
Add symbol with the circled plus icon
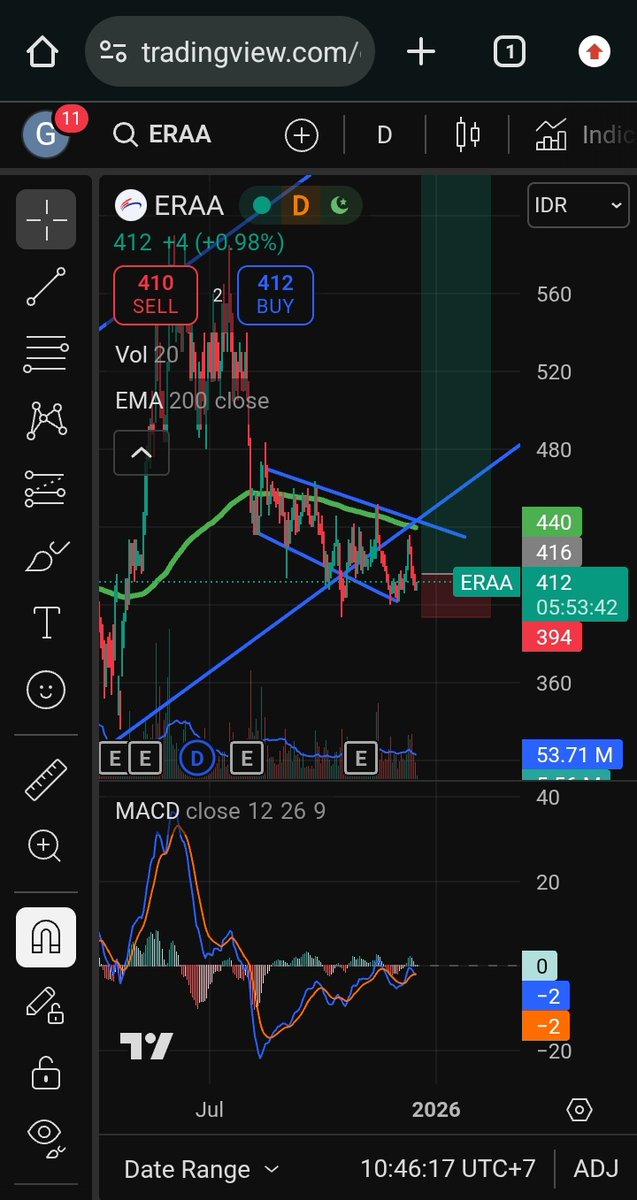point(301,135)
